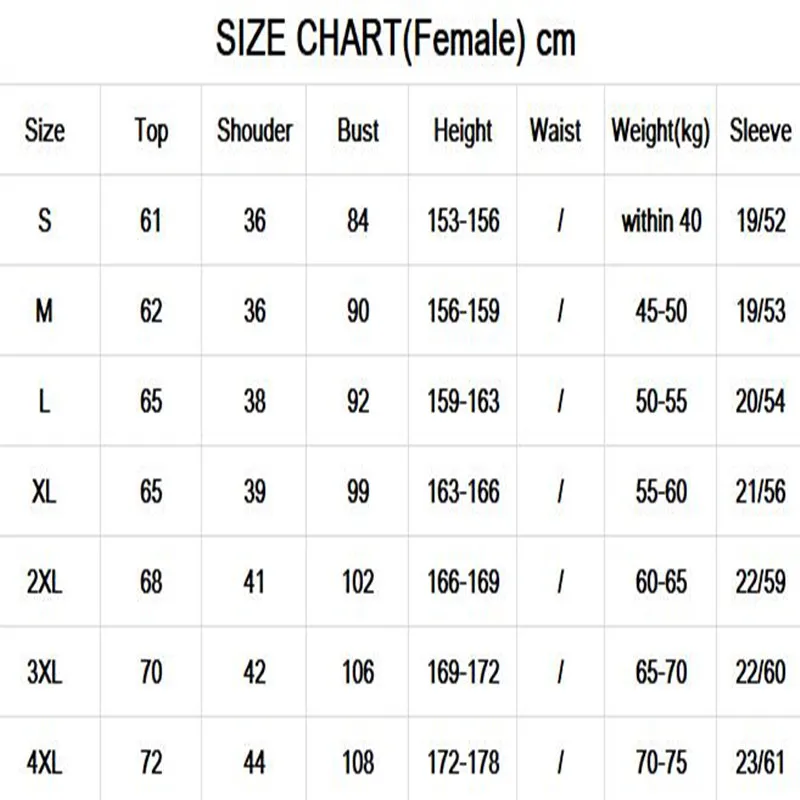Select the Height column header
Screen dimensions: 800x800
click(x=463, y=130)
